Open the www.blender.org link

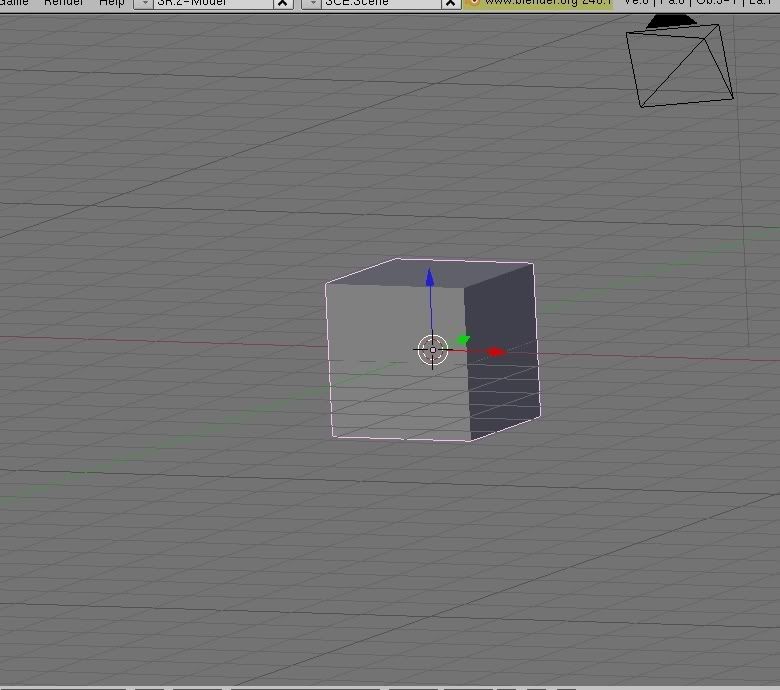pyautogui.click(x=539, y=3)
